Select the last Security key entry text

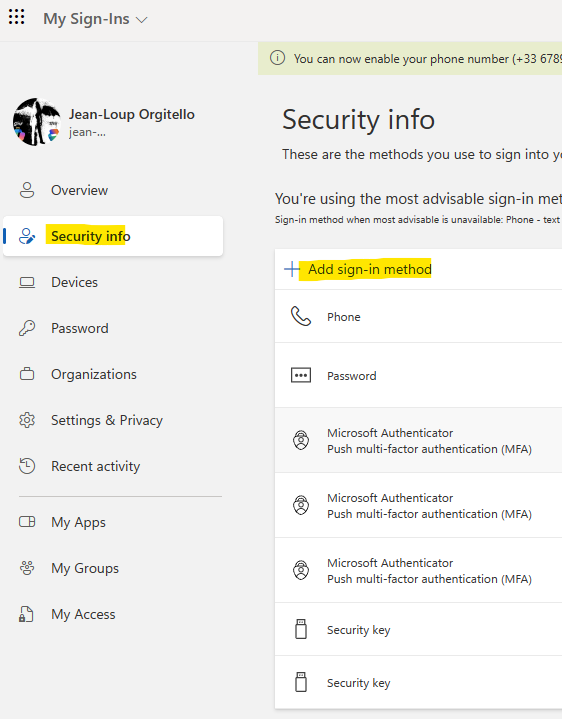(358, 683)
